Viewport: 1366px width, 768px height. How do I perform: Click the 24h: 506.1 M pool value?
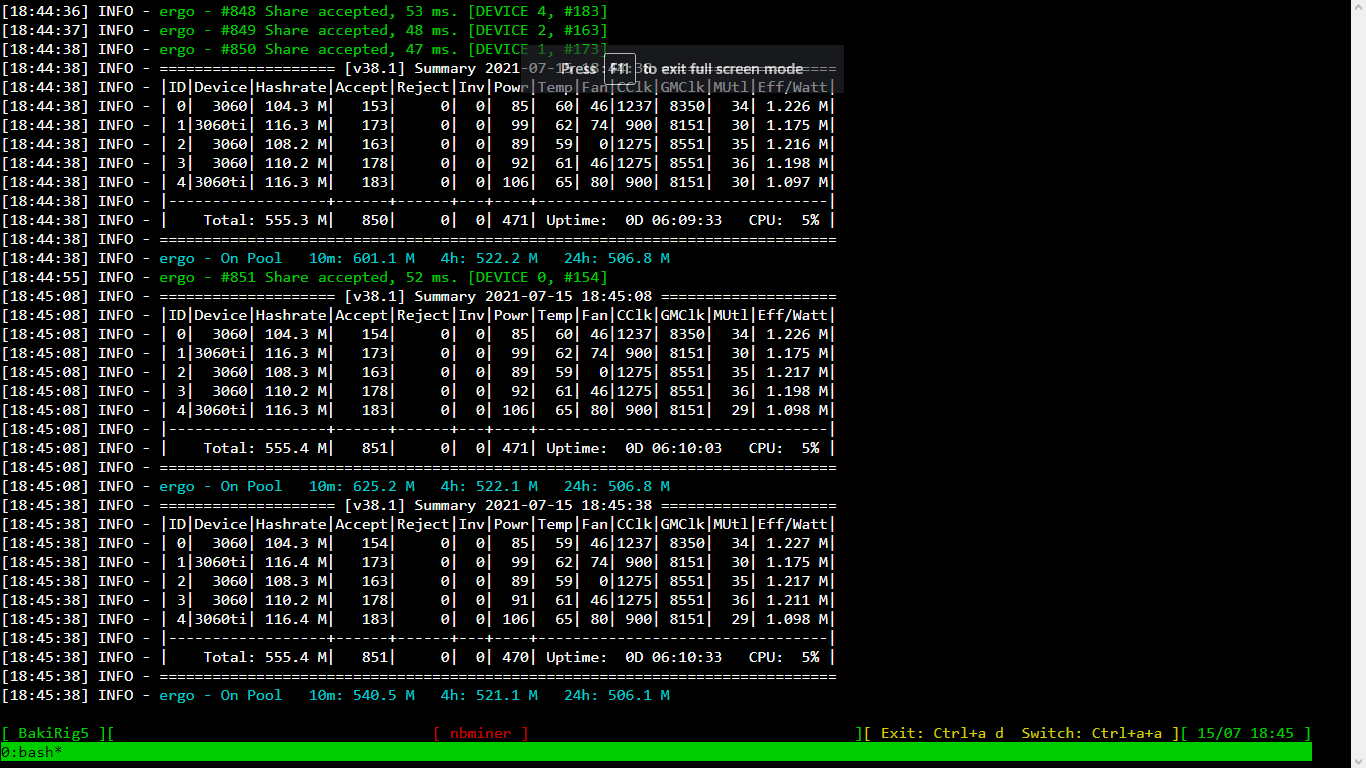pyautogui.click(x=616, y=695)
